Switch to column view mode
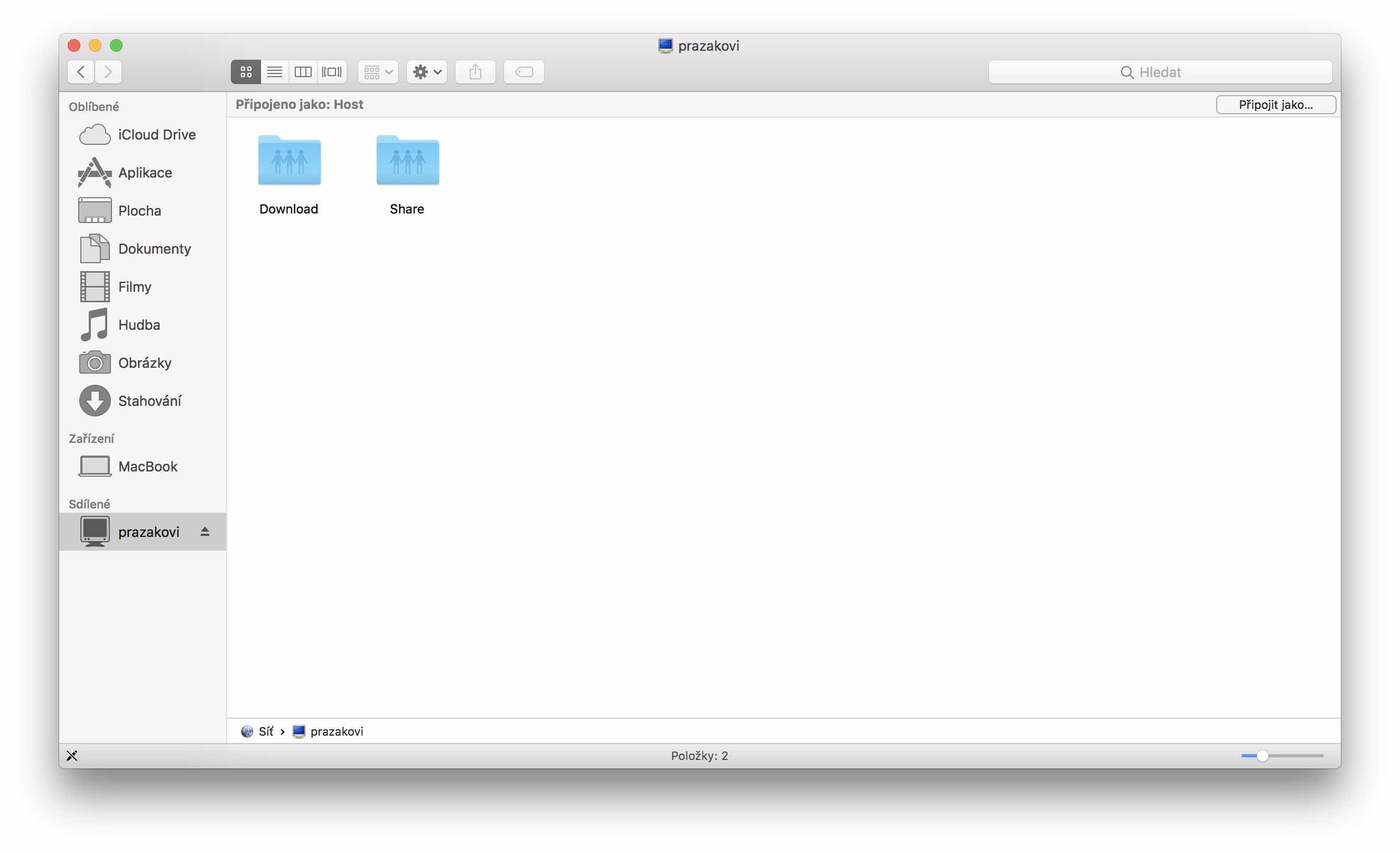This screenshot has width=1400, height=853. [x=303, y=72]
